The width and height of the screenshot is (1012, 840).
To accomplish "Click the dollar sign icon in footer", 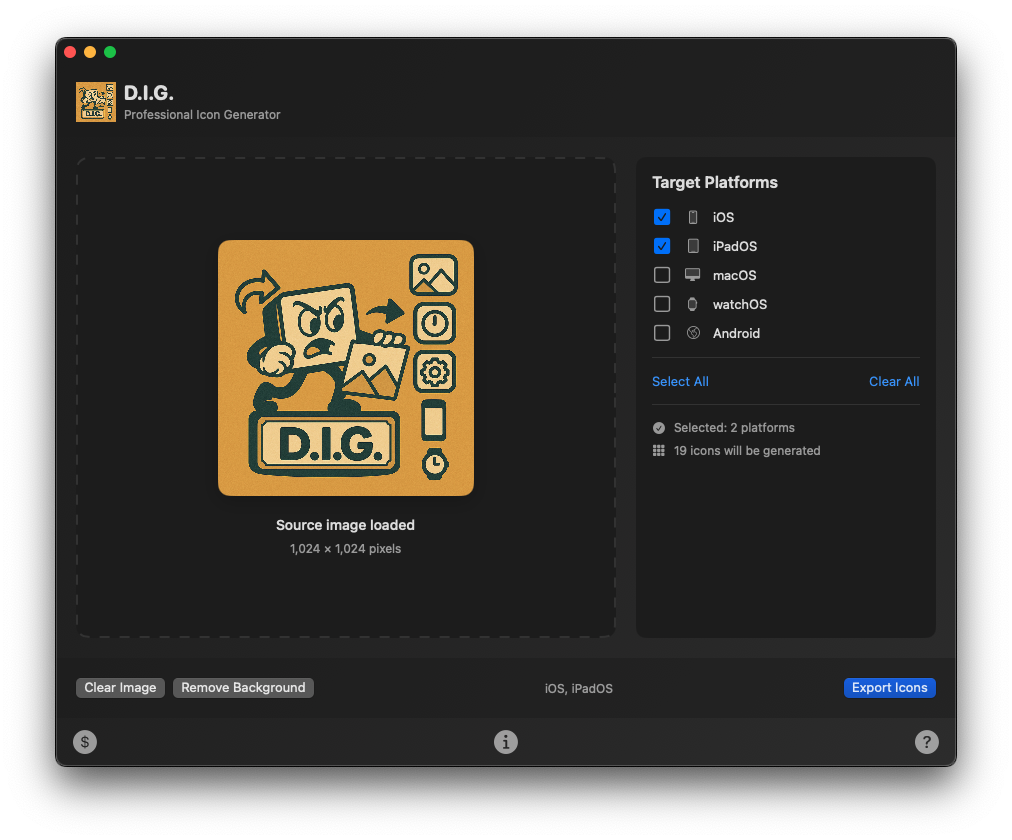I will pyautogui.click(x=85, y=742).
